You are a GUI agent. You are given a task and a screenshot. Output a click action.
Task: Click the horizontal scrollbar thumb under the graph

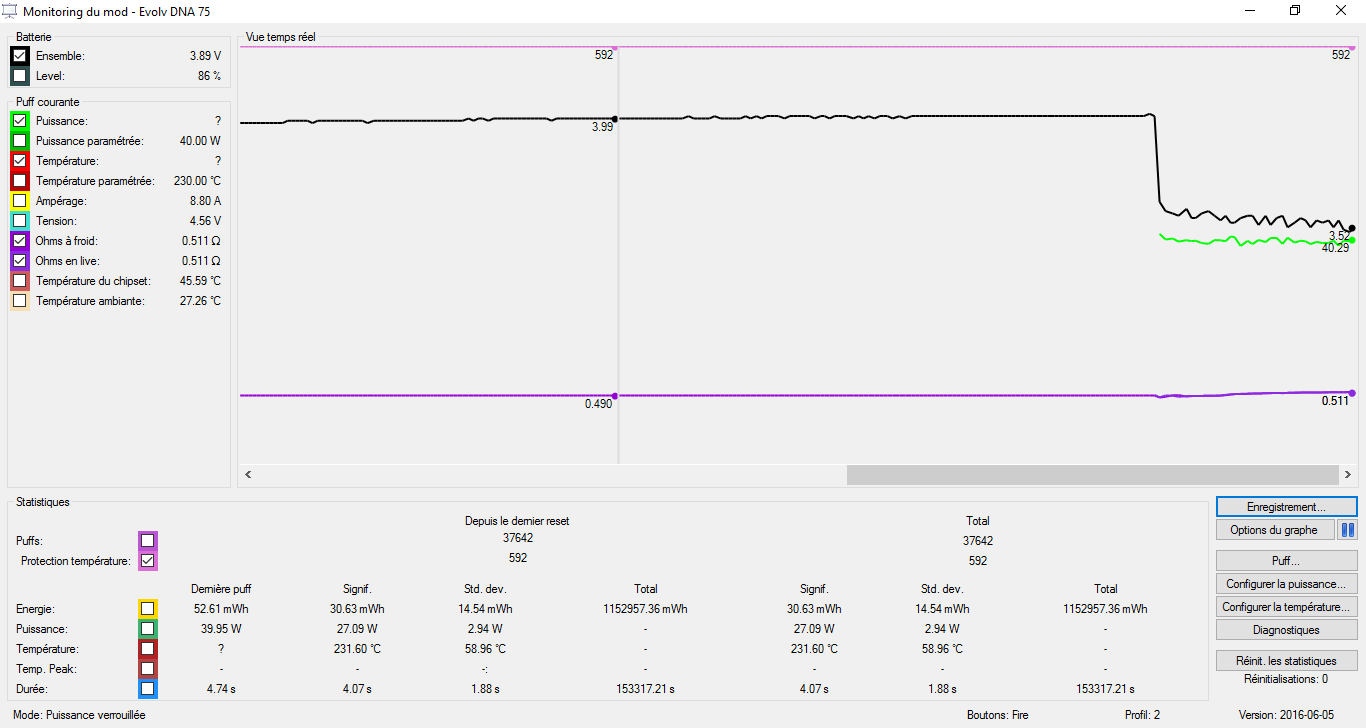point(1092,474)
